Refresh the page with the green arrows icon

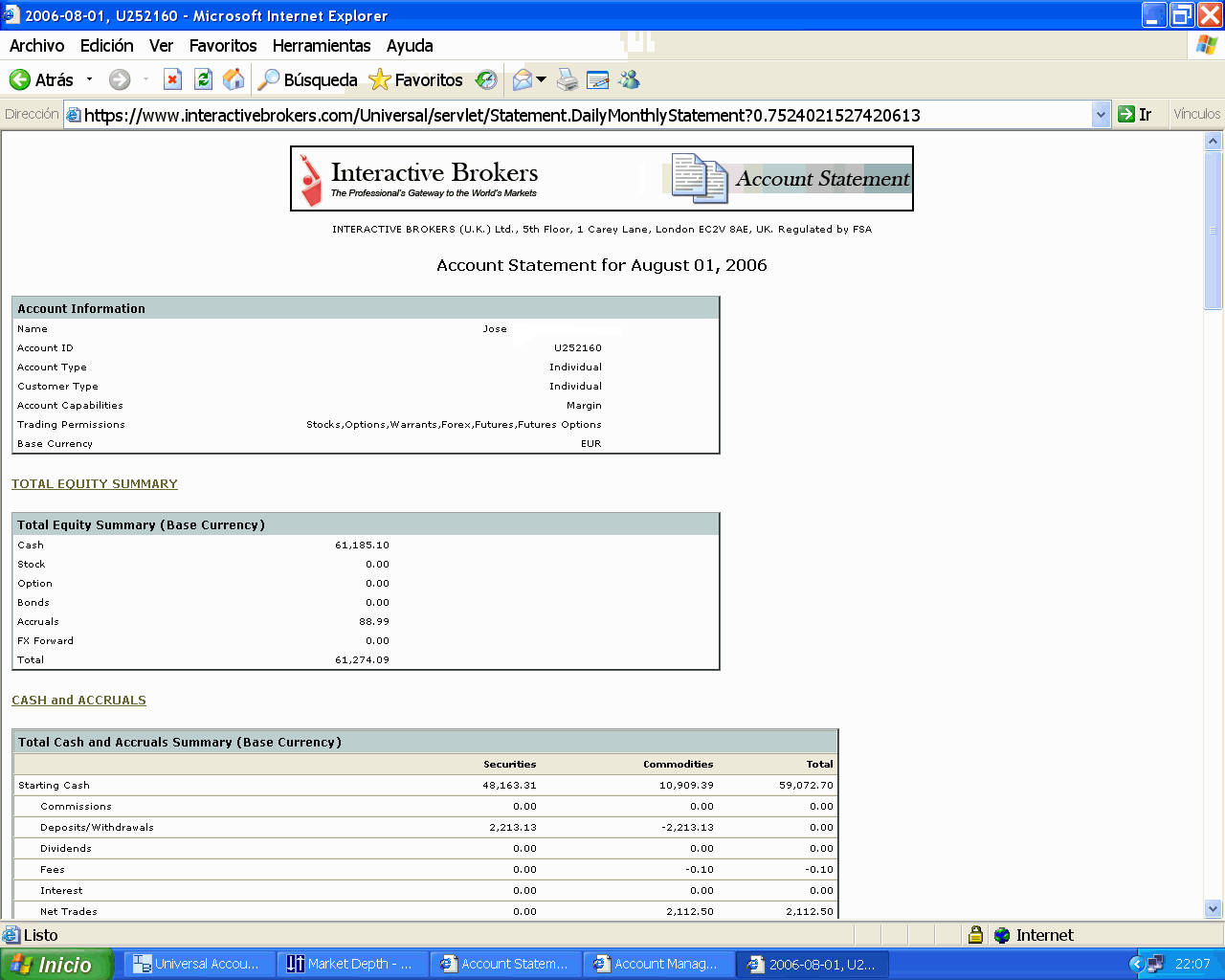click(203, 79)
